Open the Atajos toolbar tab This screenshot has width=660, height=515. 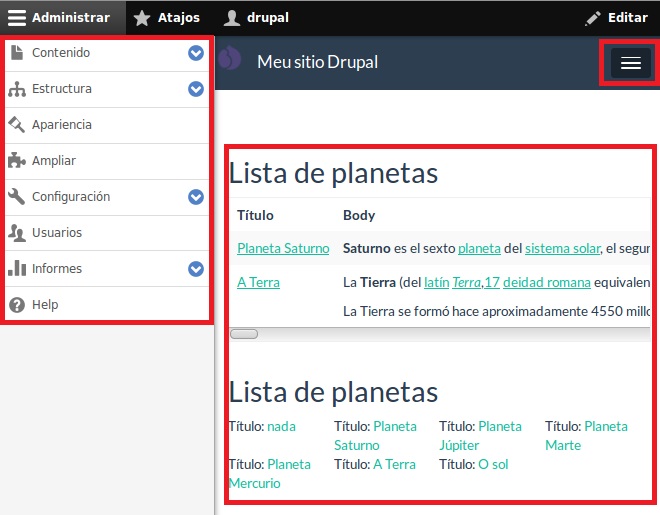[x=167, y=18]
